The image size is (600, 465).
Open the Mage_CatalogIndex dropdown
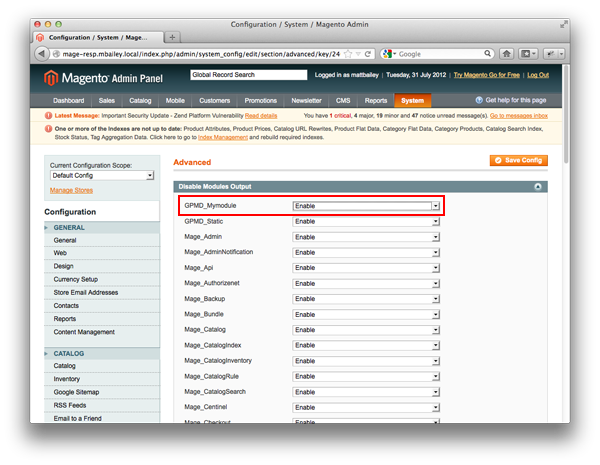click(366, 345)
